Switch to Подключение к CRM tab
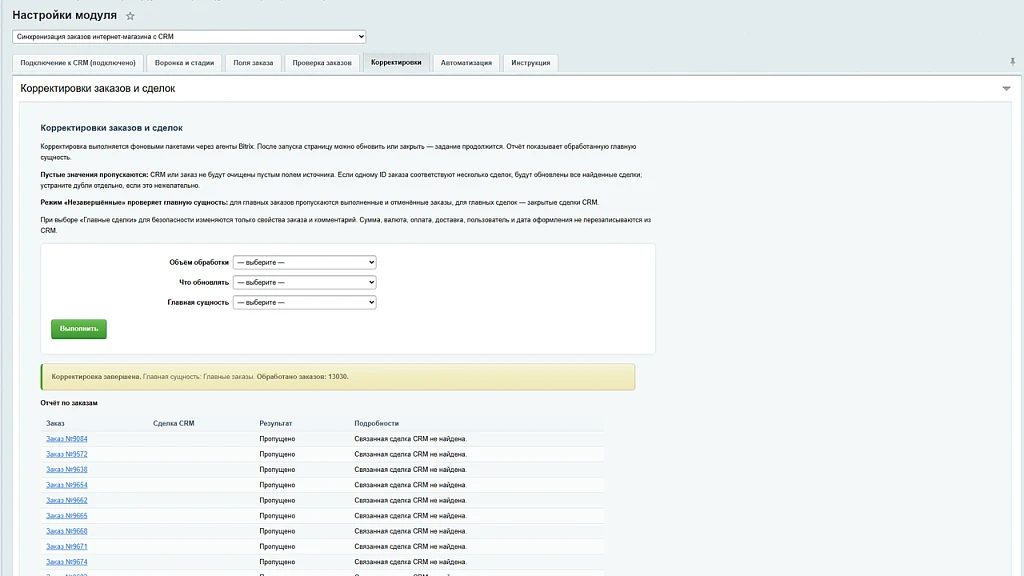1024x576 pixels. tap(78, 63)
